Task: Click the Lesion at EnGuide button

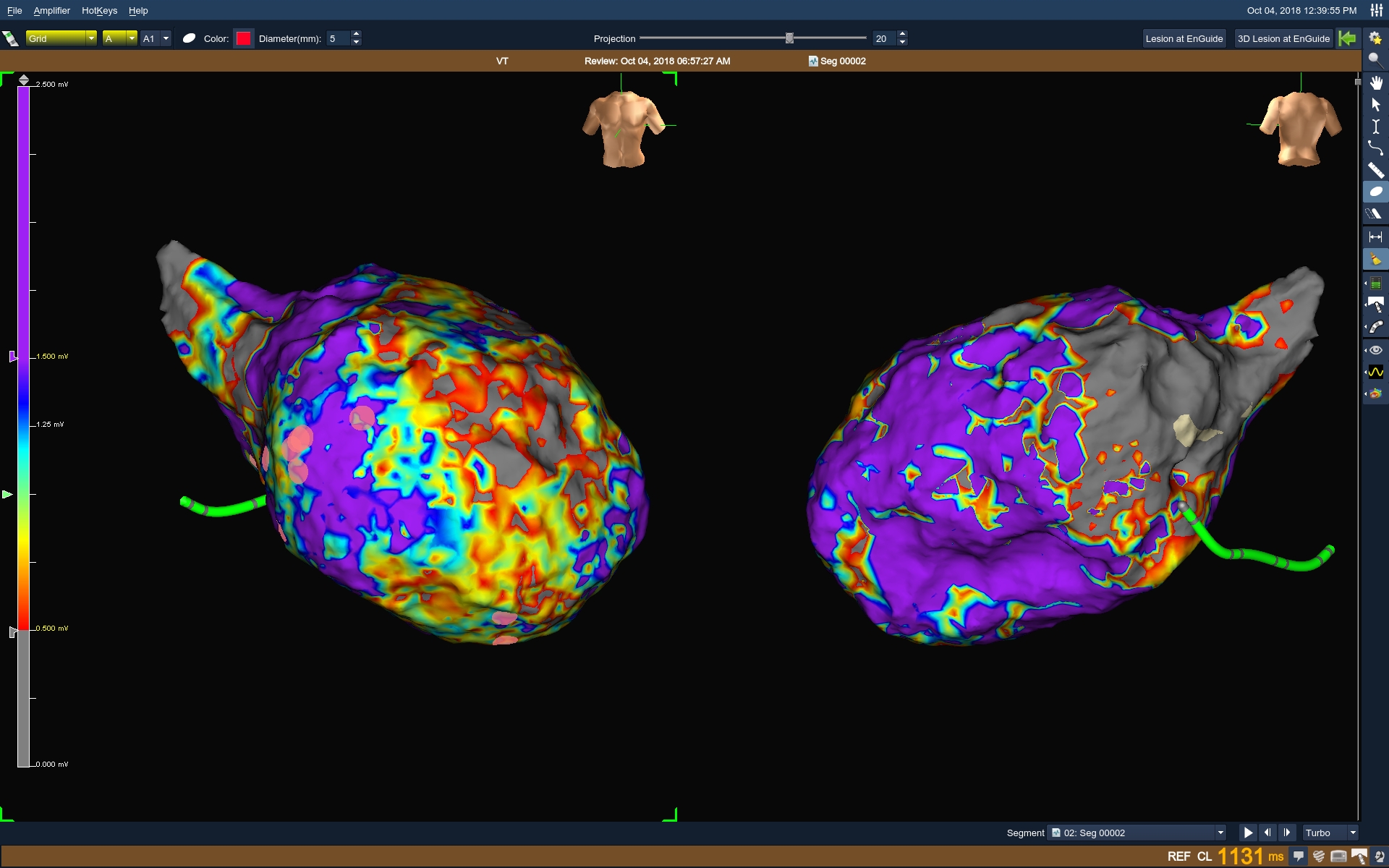Action: (1184, 38)
